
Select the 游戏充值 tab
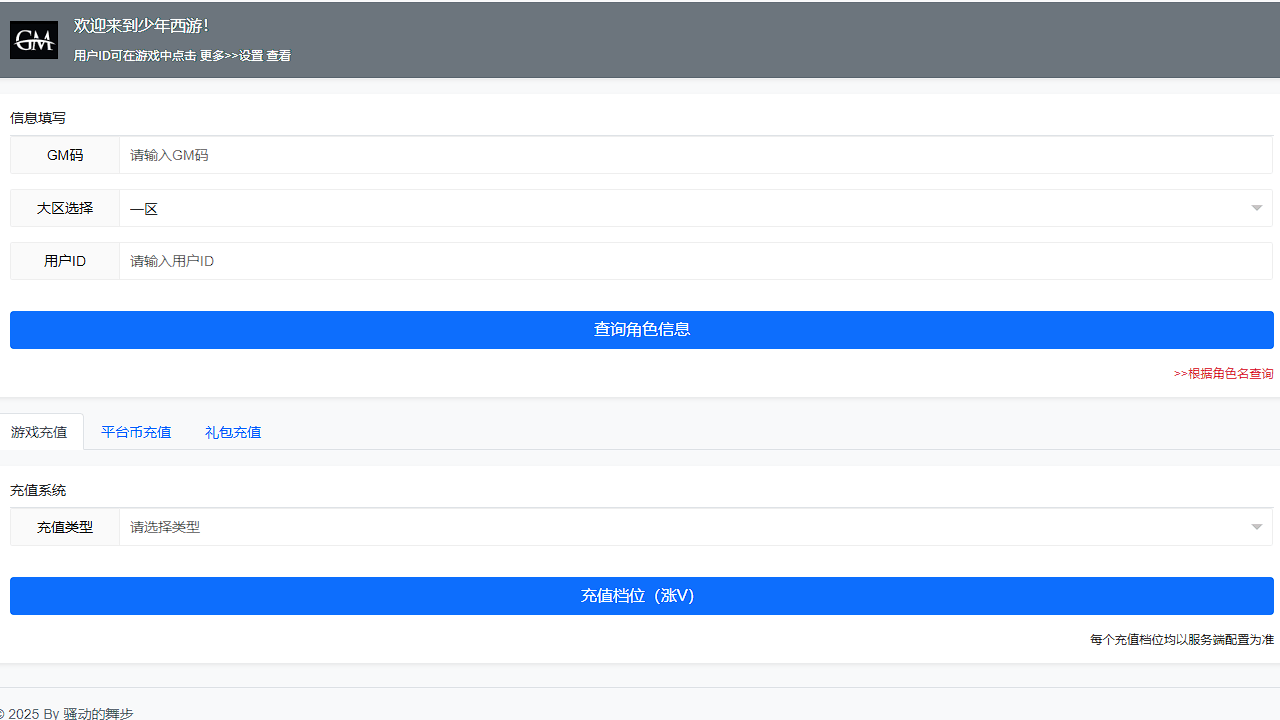40,432
